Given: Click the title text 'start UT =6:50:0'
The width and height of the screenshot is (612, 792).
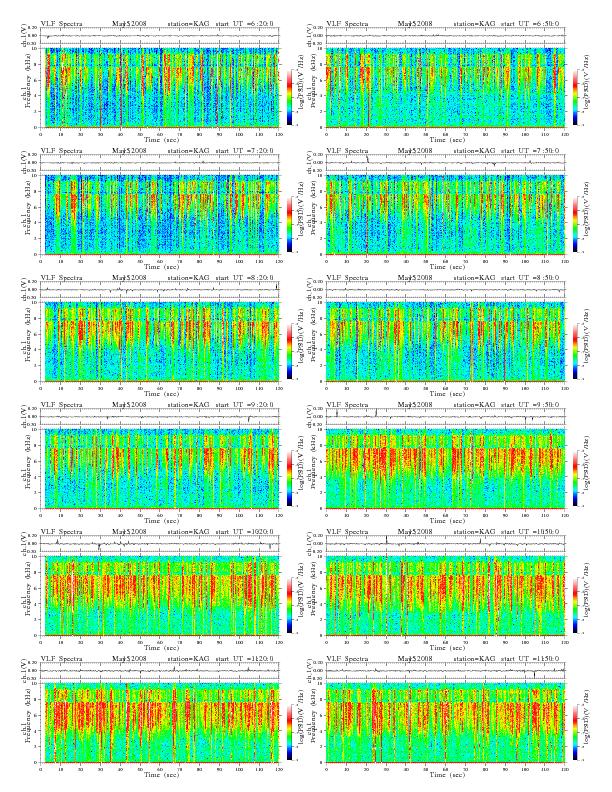Looking at the screenshot, I should point(530,23).
